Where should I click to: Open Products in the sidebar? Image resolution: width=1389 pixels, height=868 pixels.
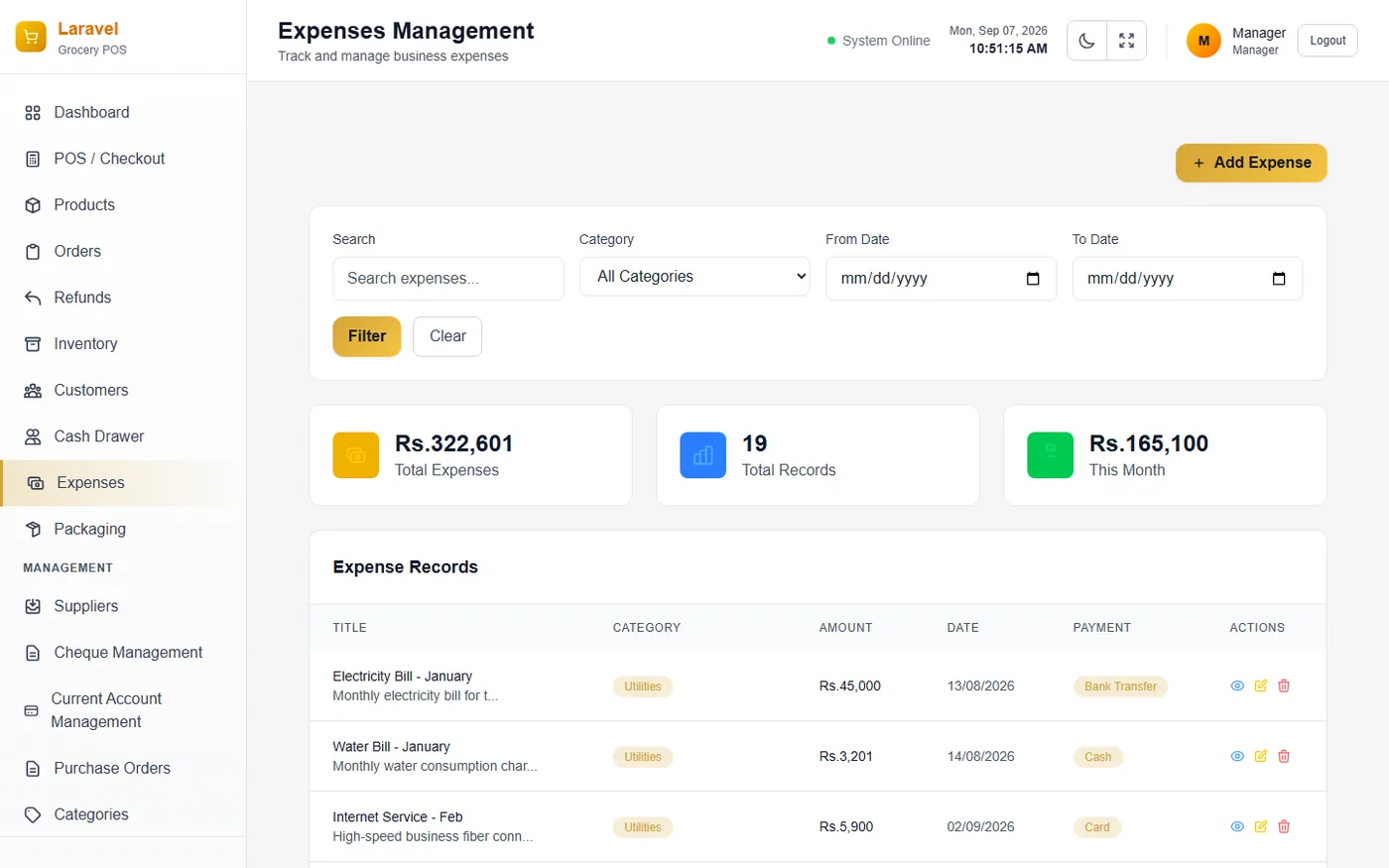(x=123, y=205)
